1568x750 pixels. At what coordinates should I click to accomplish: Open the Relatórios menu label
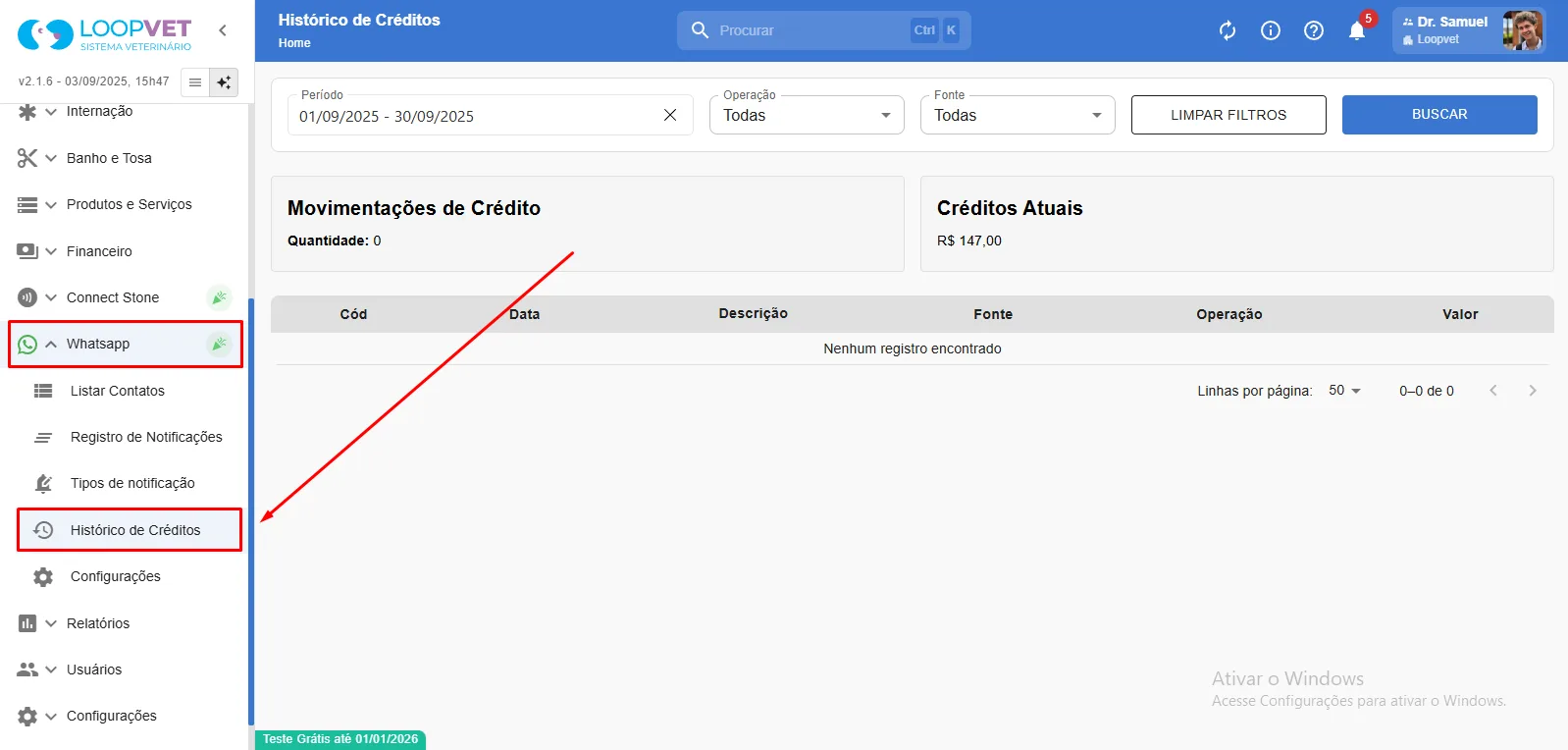coord(98,623)
